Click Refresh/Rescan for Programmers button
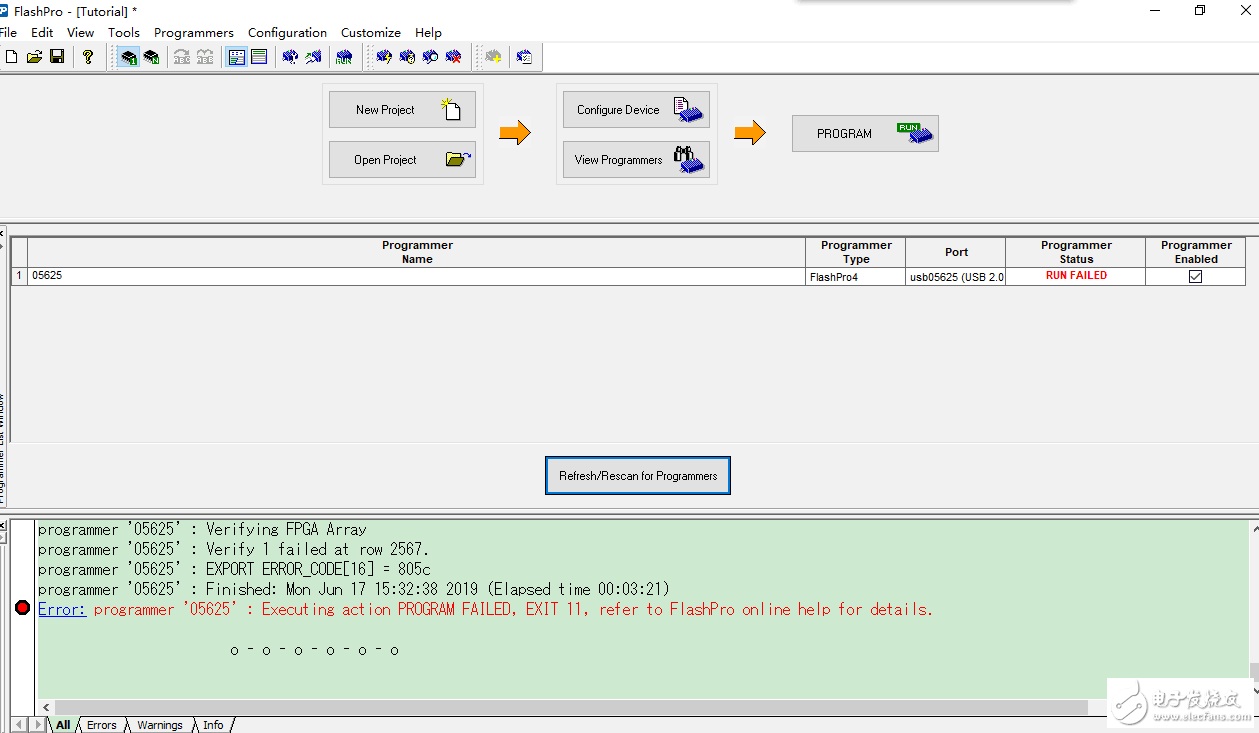Viewport: 1259px width, 733px height. click(638, 476)
